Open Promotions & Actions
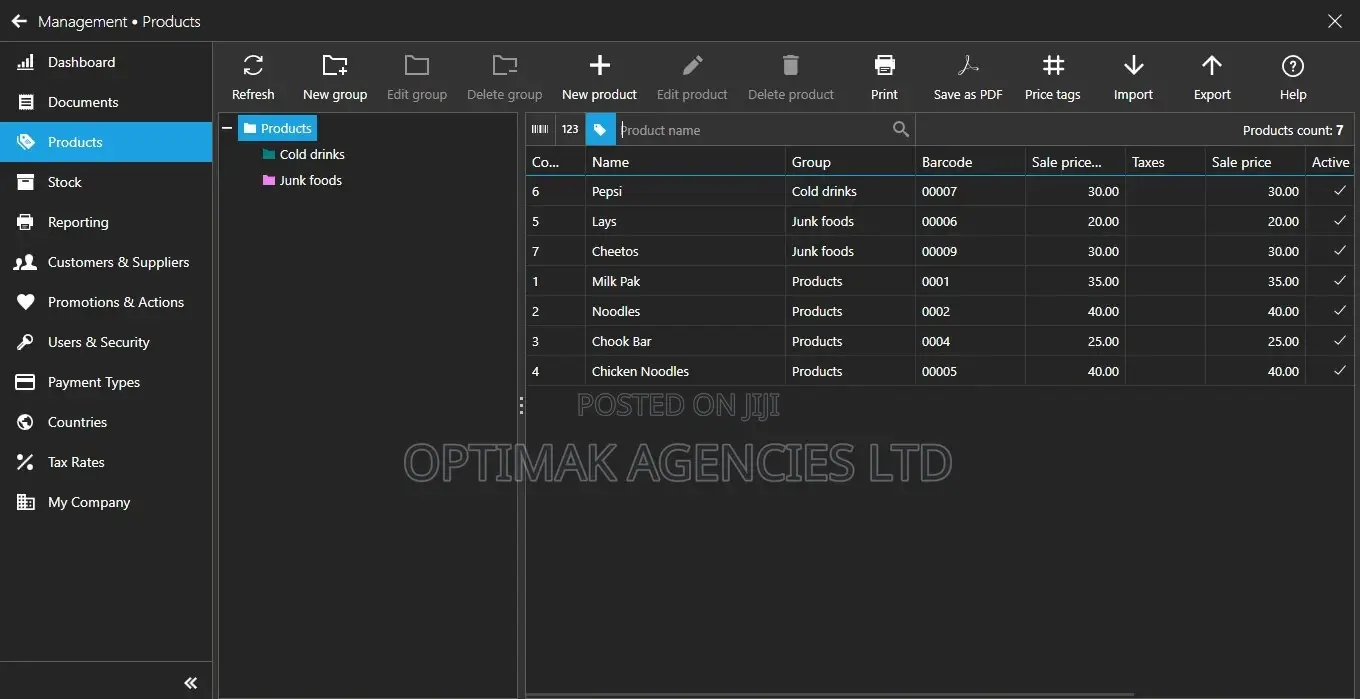The height and width of the screenshot is (699, 1360). [106, 302]
